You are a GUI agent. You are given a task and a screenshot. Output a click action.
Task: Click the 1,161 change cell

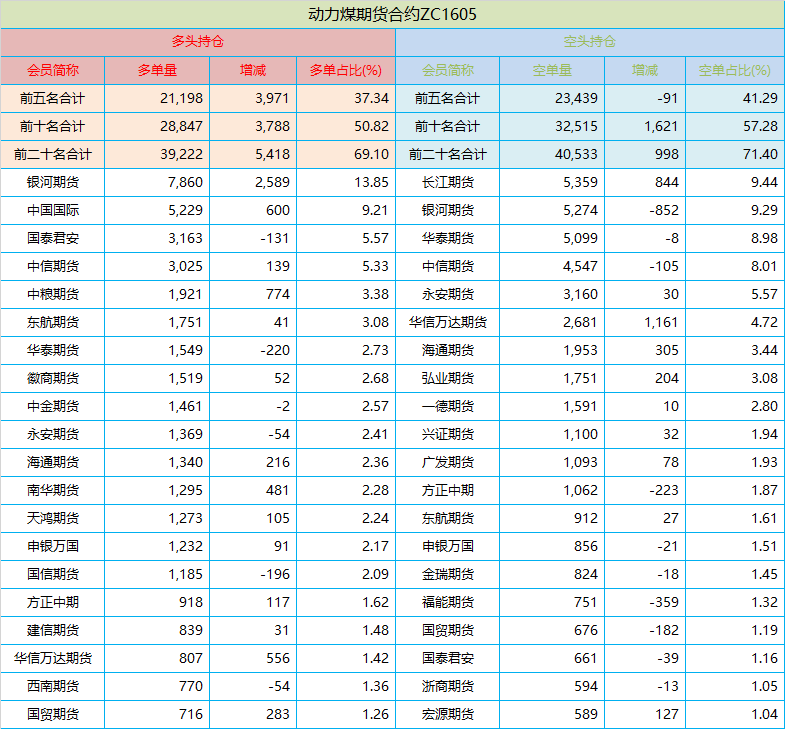(x=645, y=322)
